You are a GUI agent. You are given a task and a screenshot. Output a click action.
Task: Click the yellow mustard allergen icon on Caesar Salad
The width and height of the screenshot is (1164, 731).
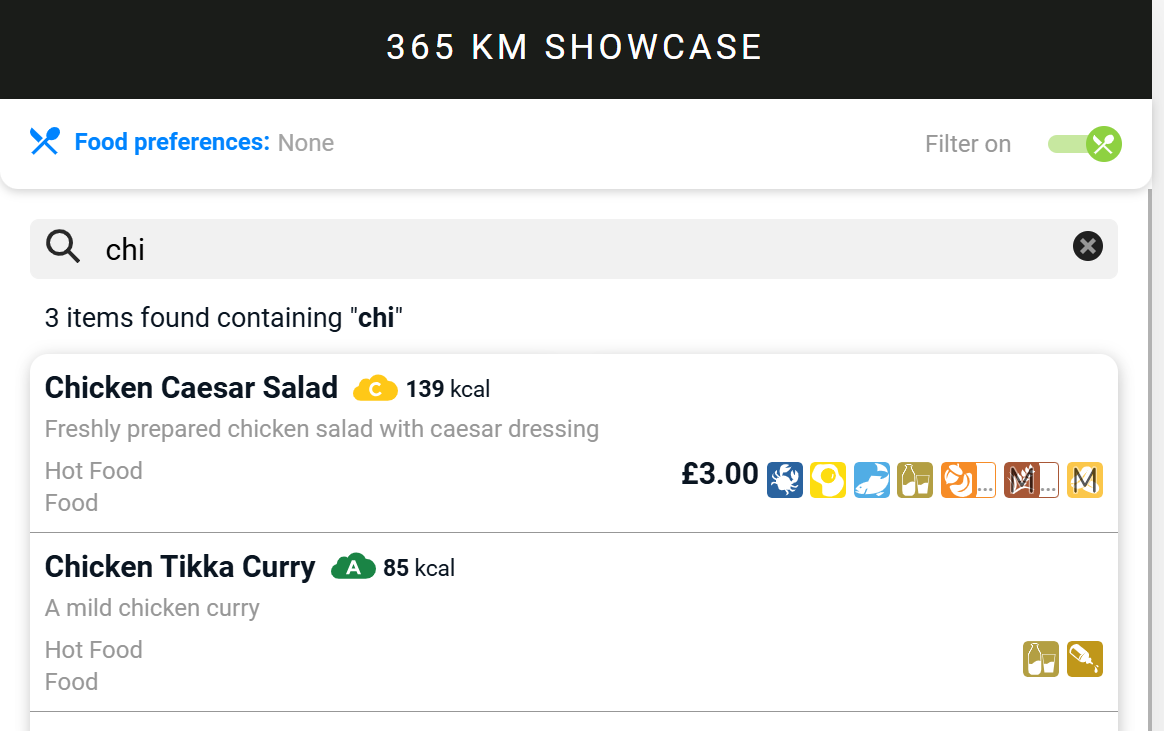click(1085, 480)
